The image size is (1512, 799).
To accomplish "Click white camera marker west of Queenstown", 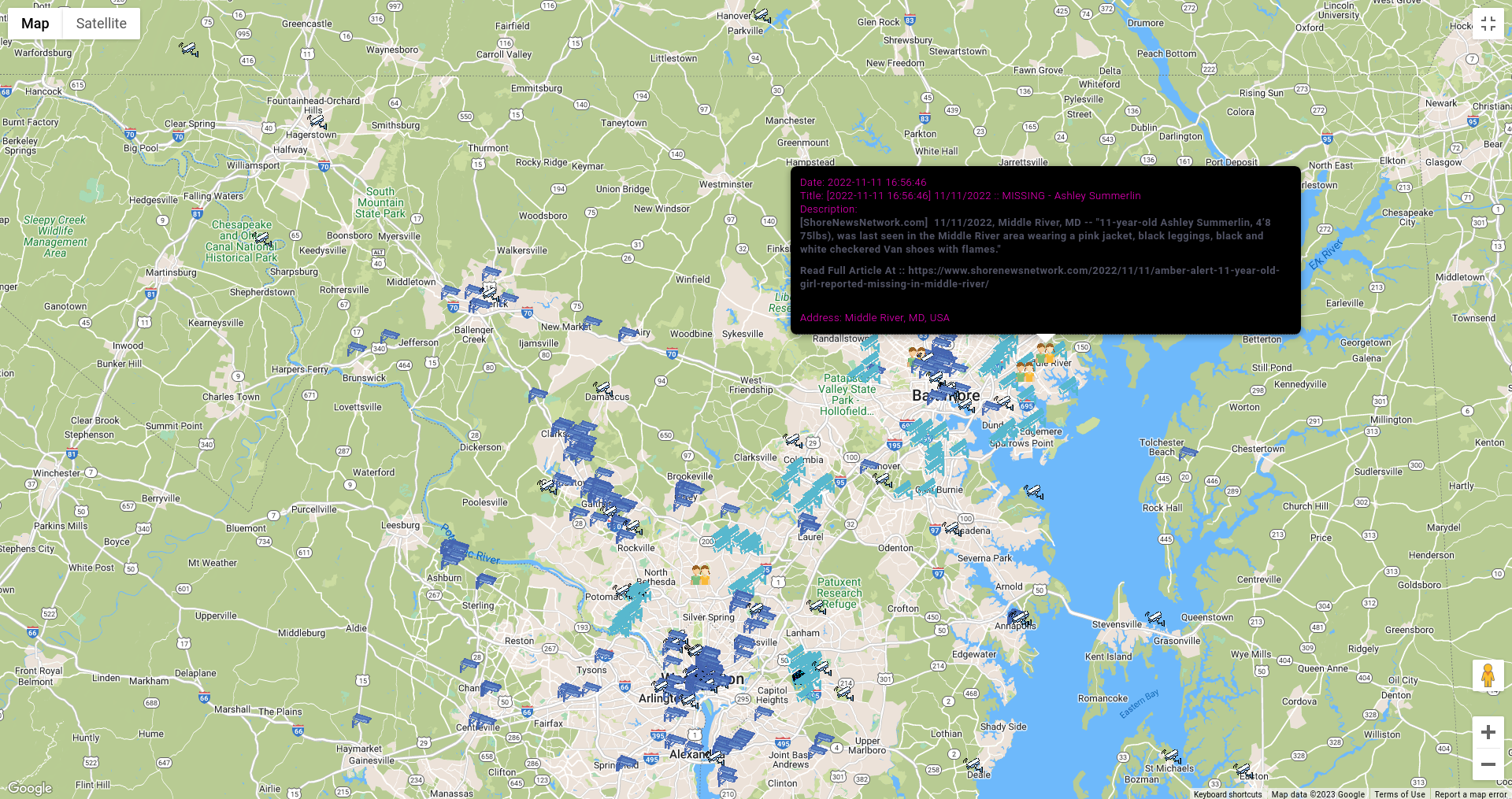I will click(x=1154, y=618).
